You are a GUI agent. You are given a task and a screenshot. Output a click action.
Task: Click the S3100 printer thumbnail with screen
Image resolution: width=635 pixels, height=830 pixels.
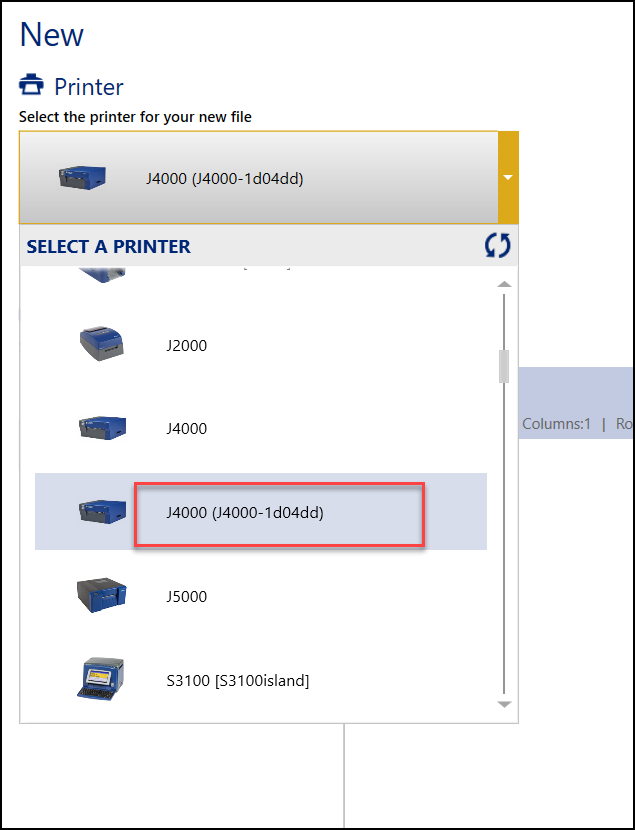101,679
